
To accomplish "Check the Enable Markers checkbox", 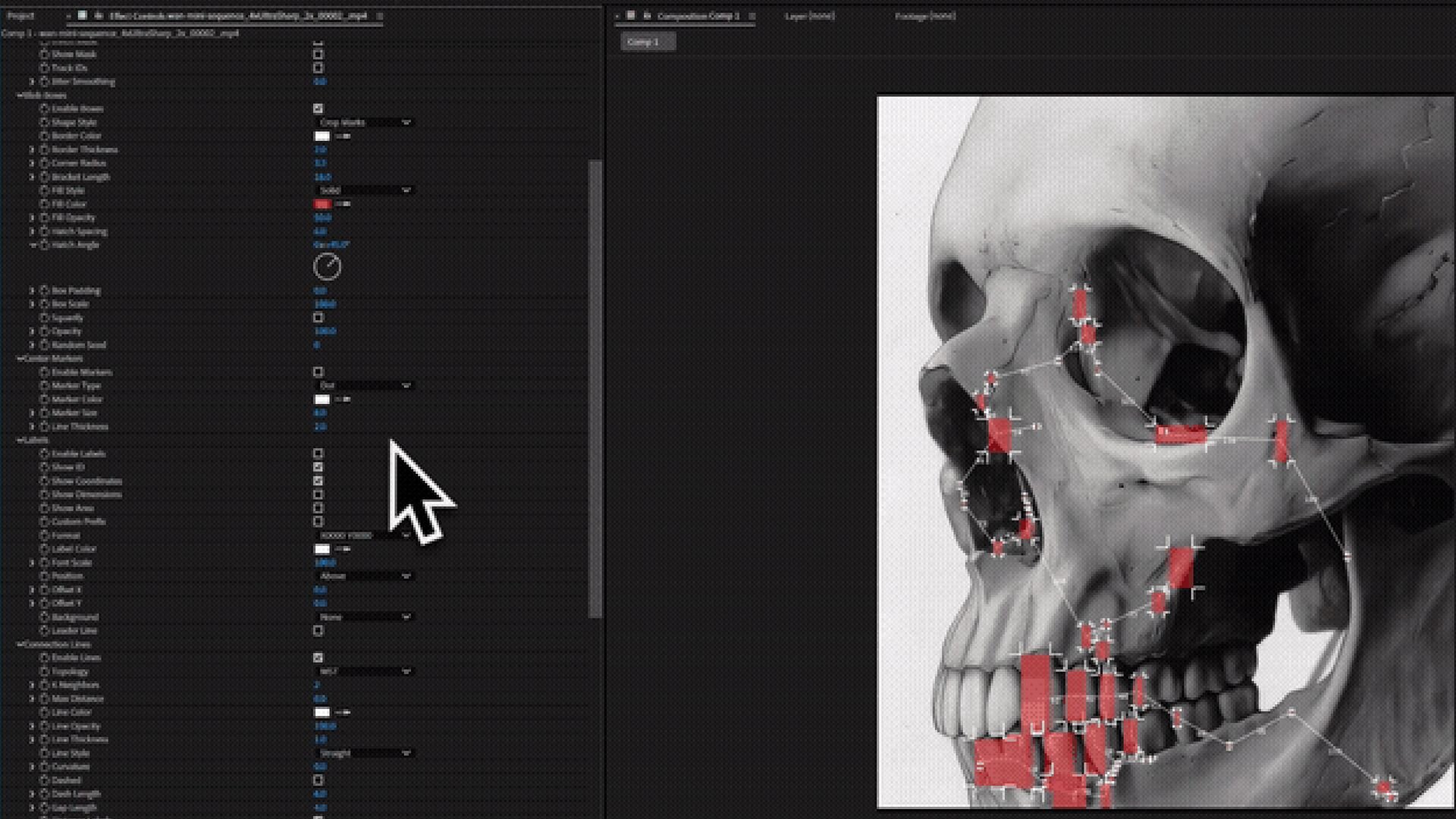I will coord(318,372).
